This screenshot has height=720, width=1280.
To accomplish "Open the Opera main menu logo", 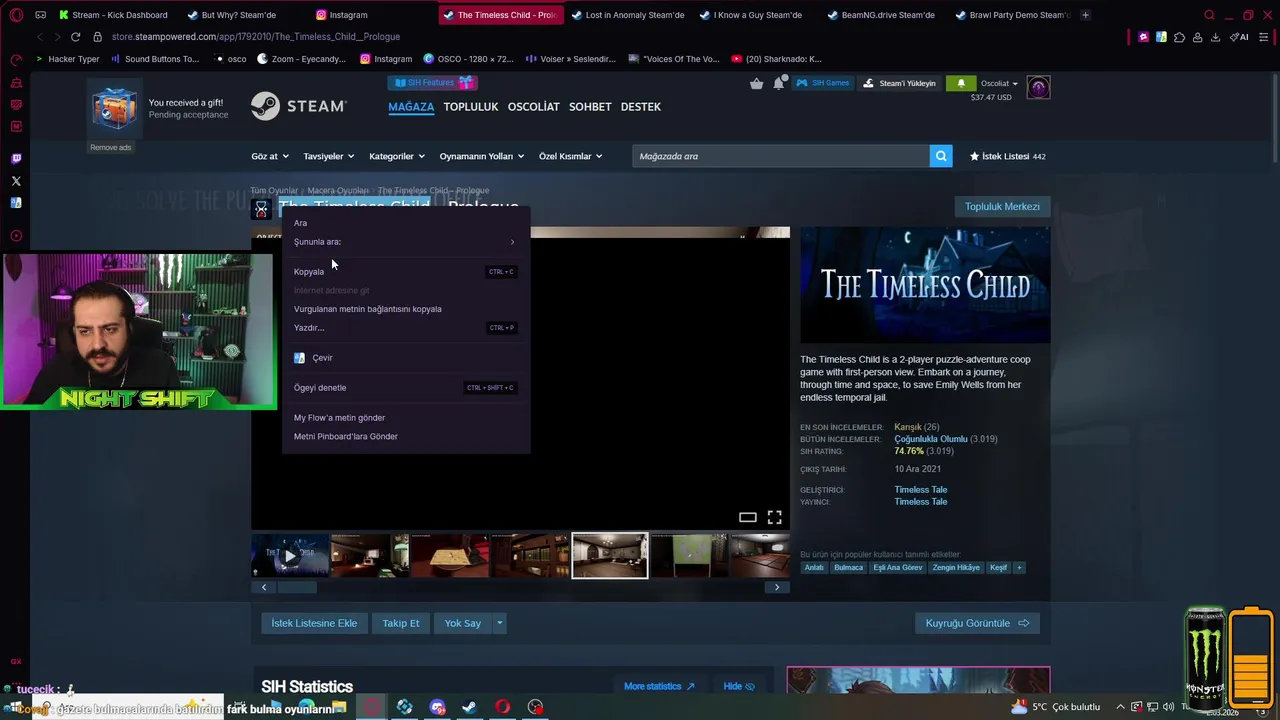I will click(x=16, y=15).
